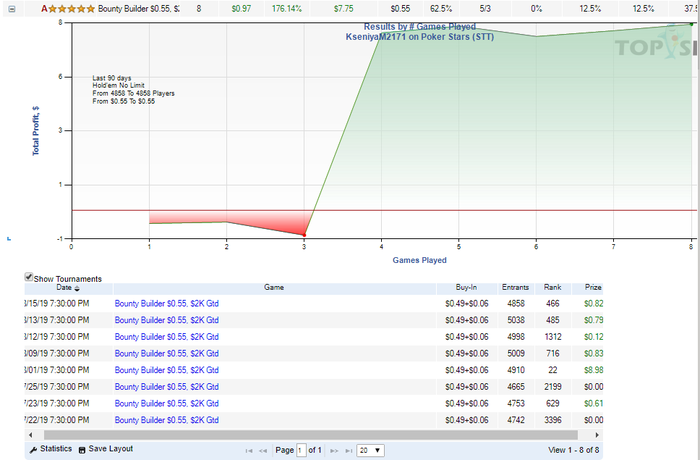The width and height of the screenshot is (700, 460).
Task: Click the Save Layout disk icon
Action: pyautogui.click(x=82, y=450)
